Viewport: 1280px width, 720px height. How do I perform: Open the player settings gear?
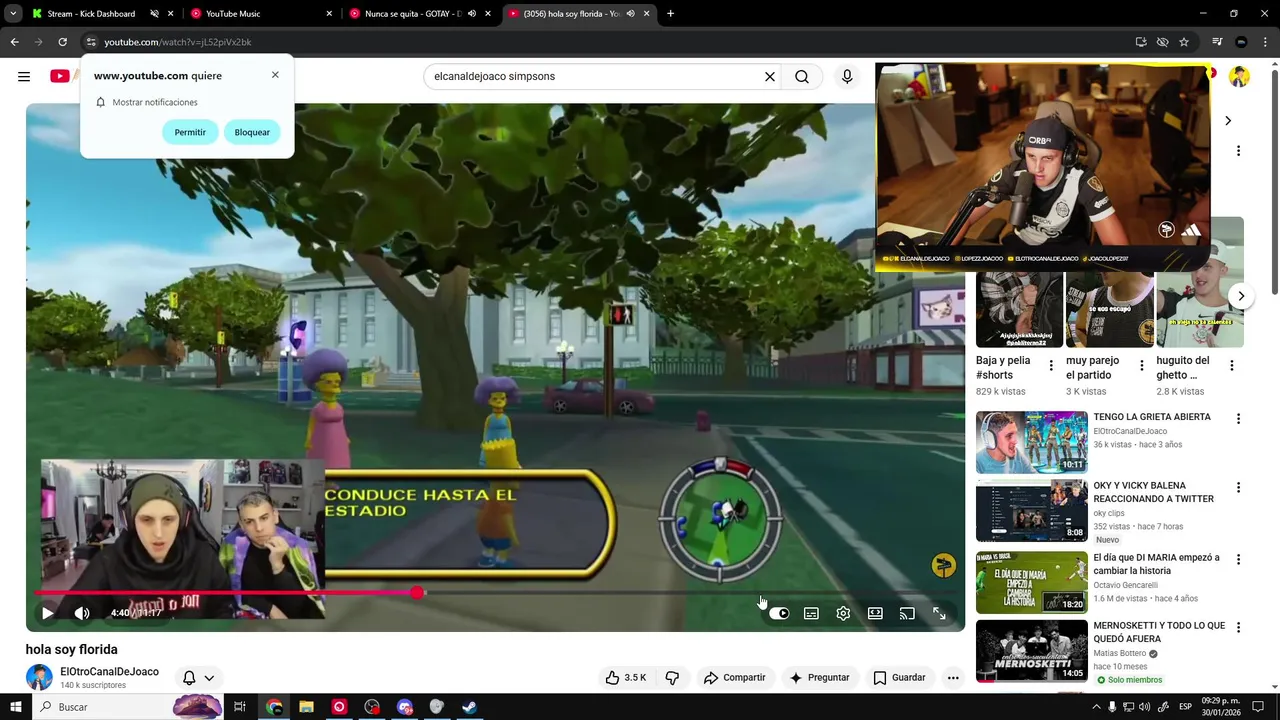(x=843, y=613)
